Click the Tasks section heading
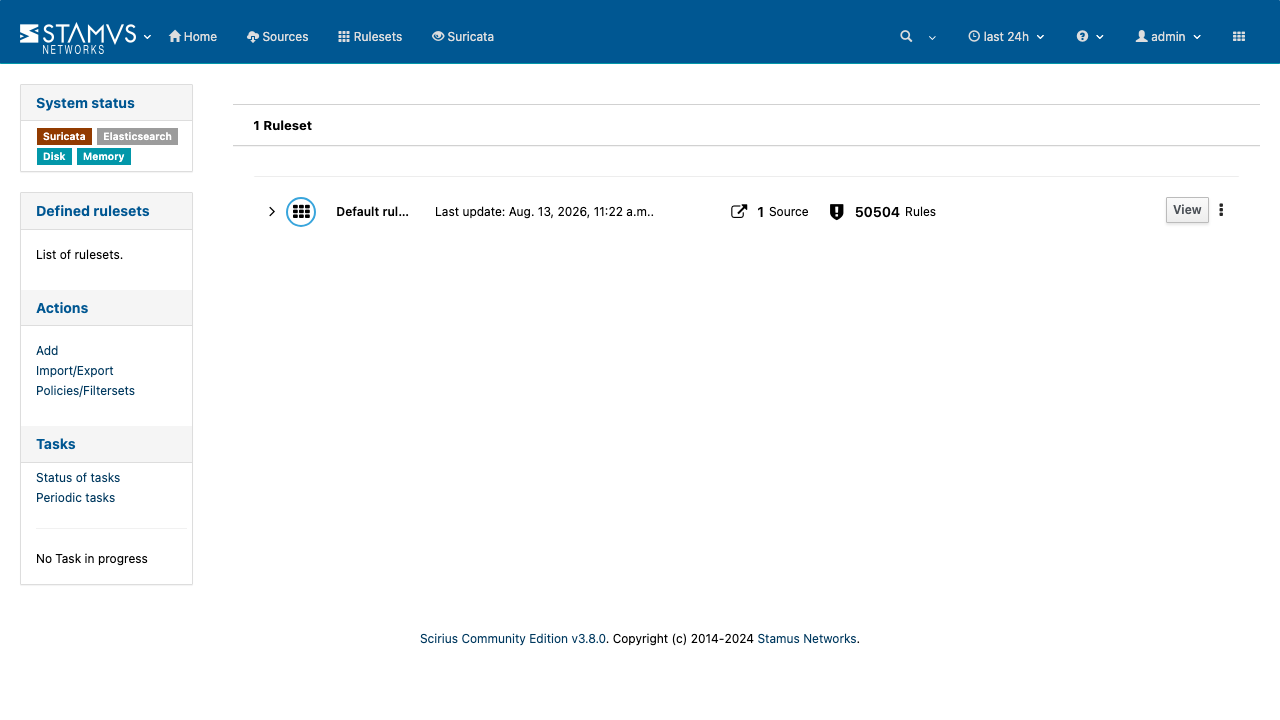Screen dimensions: 1280x720 click(x=56, y=444)
